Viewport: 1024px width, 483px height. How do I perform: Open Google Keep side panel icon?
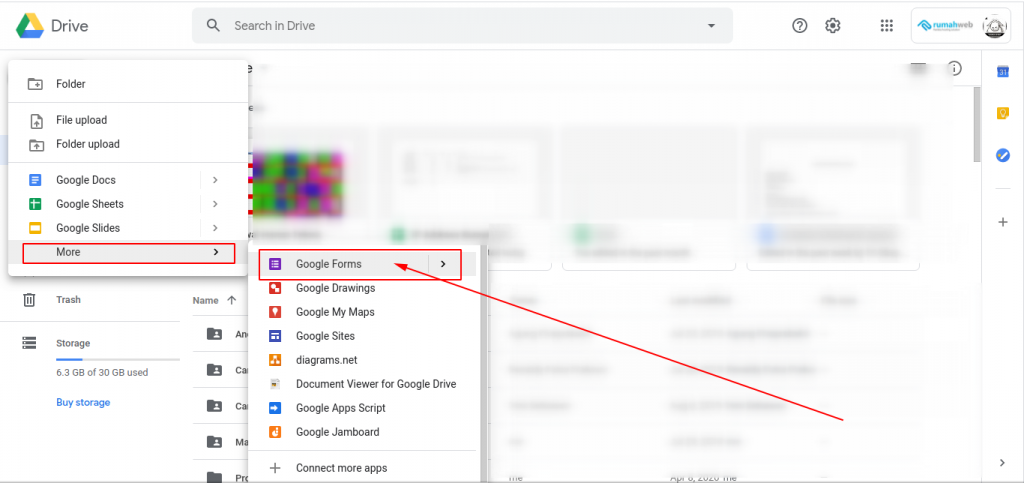click(x=1003, y=114)
